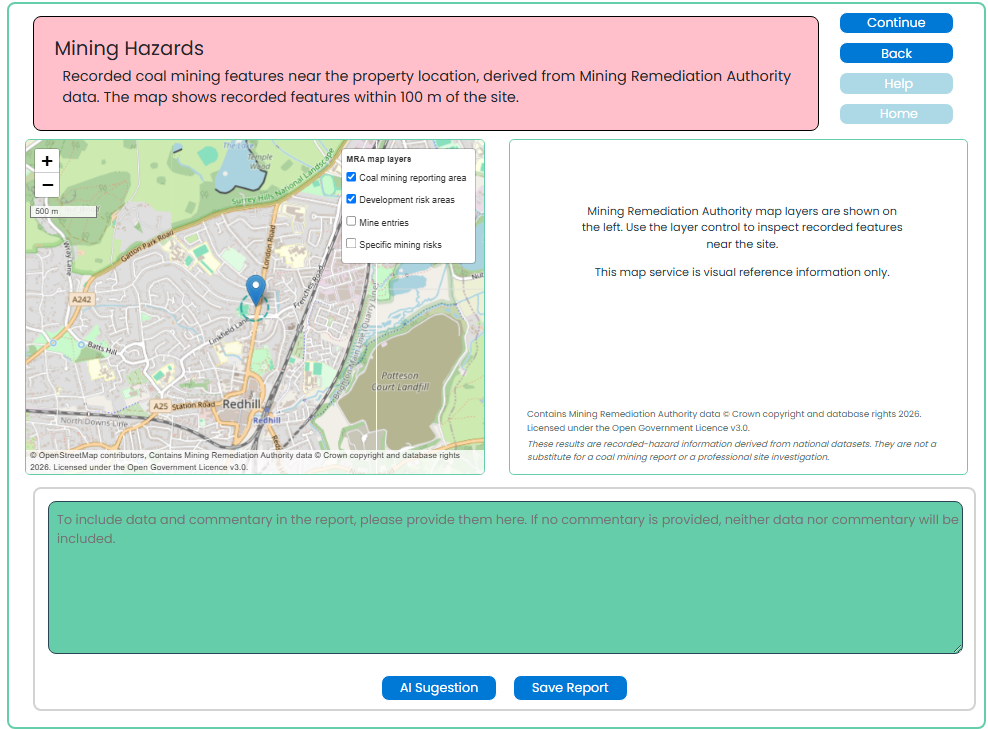Click the A242 road shield on the map
Screen dimensions: 988x729
click(x=81, y=299)
